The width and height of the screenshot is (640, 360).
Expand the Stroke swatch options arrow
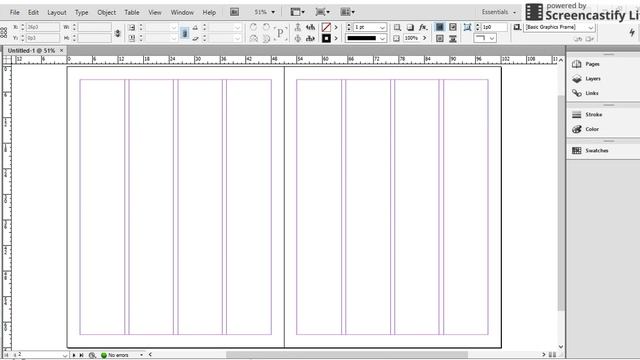(x=336, y=38)
